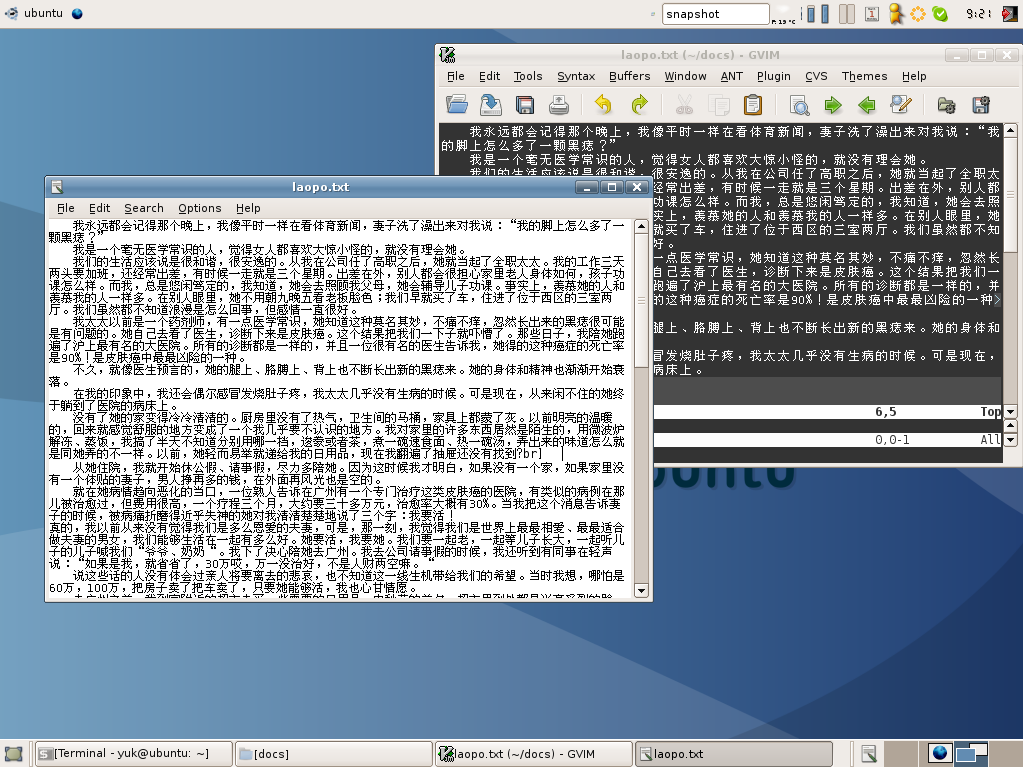Image resolution: width=1023 pixels, height=767 pixels.
Task: Click the Save all floppy icon in GVIM
Action: click(x=525, y=104)
